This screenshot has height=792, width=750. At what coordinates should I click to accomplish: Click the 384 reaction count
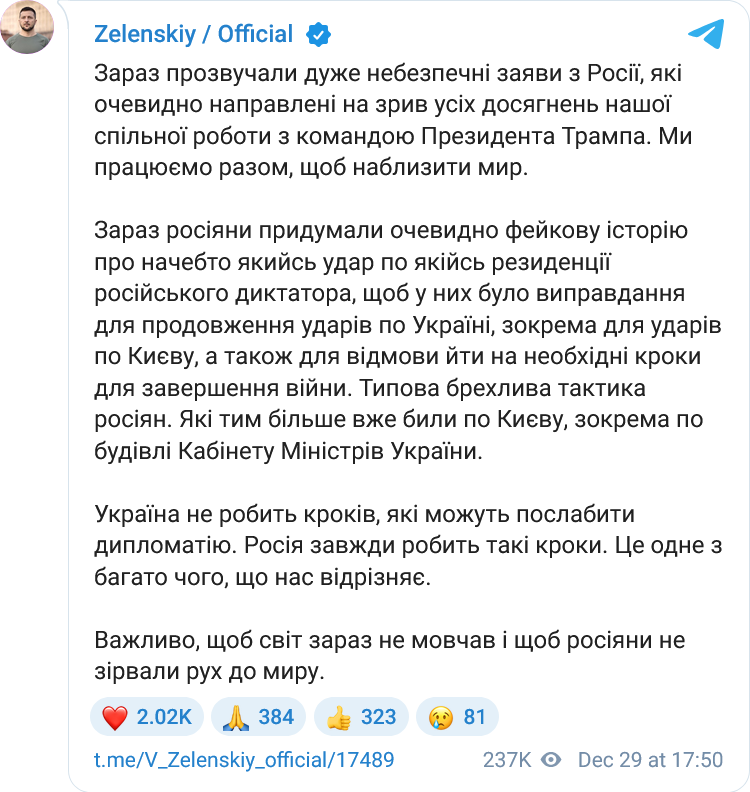pos(276,717)
